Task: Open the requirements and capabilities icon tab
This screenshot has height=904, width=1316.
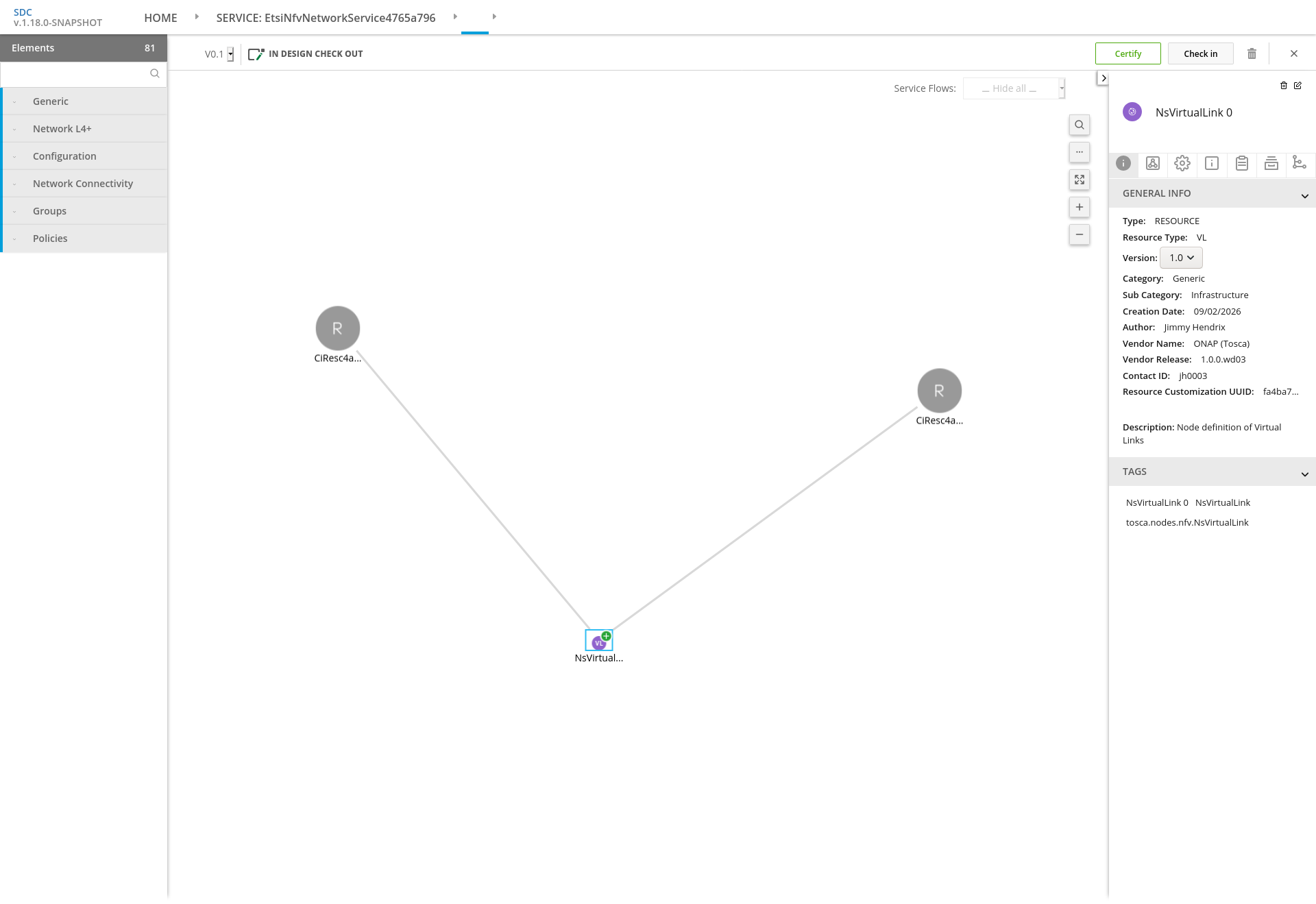Action: [1299, 162]
